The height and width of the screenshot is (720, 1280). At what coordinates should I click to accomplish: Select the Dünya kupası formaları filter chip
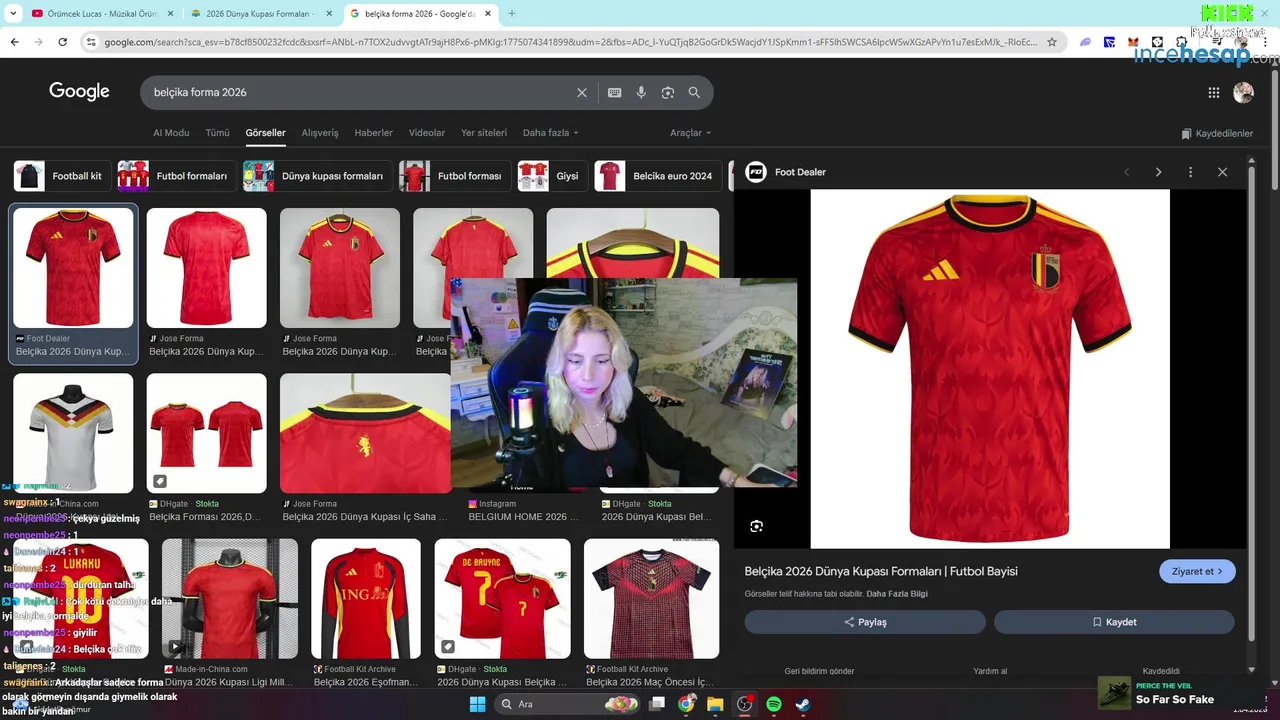[317, 176]
